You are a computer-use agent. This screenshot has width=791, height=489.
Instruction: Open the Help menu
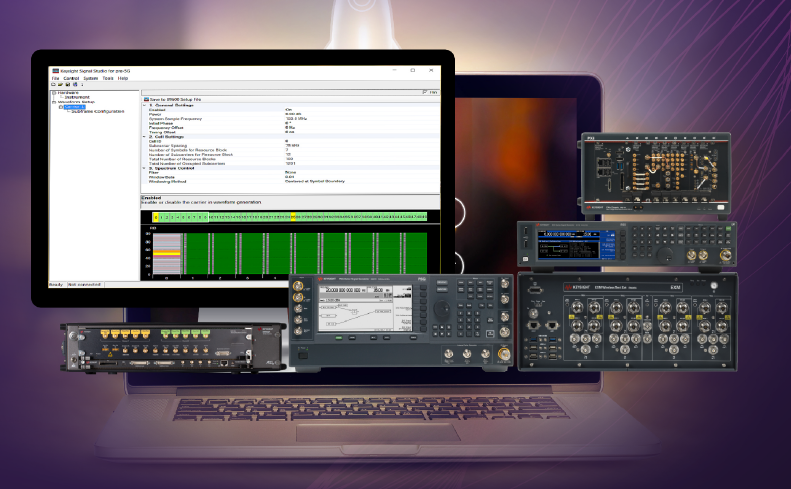(x=123, y=78)
